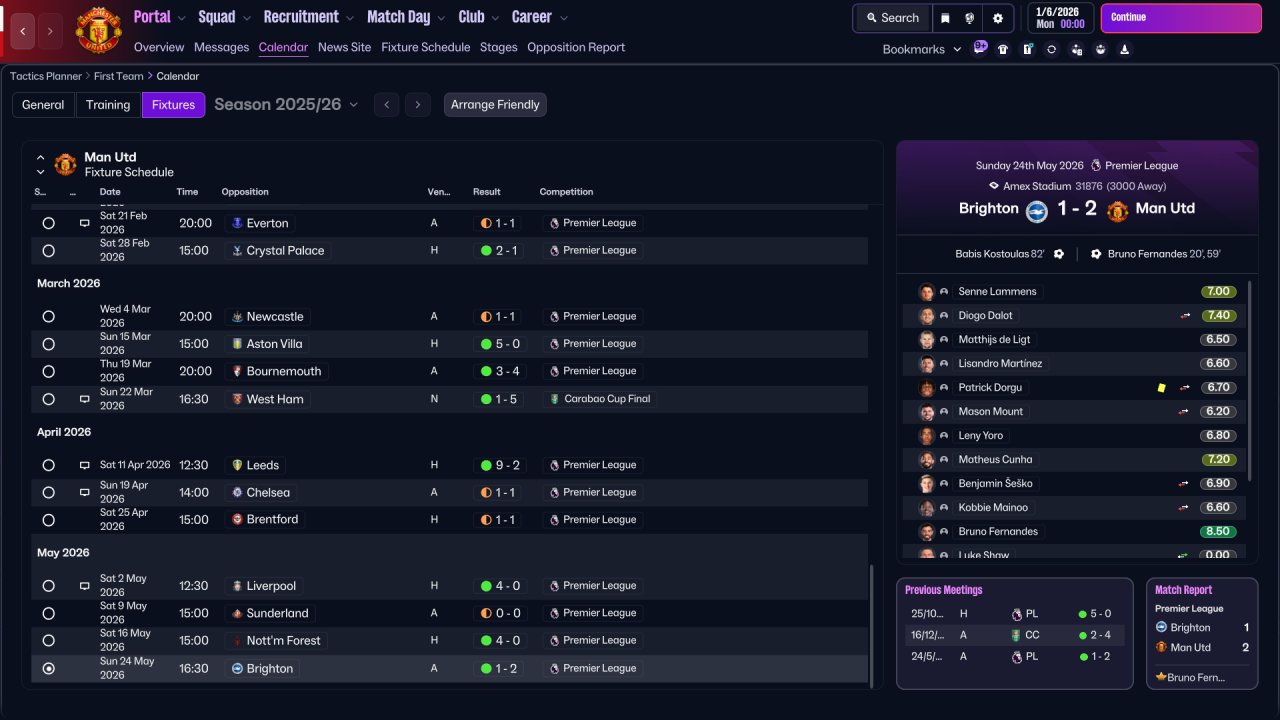Select the Chelsea fixture radio button
This screenshot has width=1280, height=720.
coord(48,492)
